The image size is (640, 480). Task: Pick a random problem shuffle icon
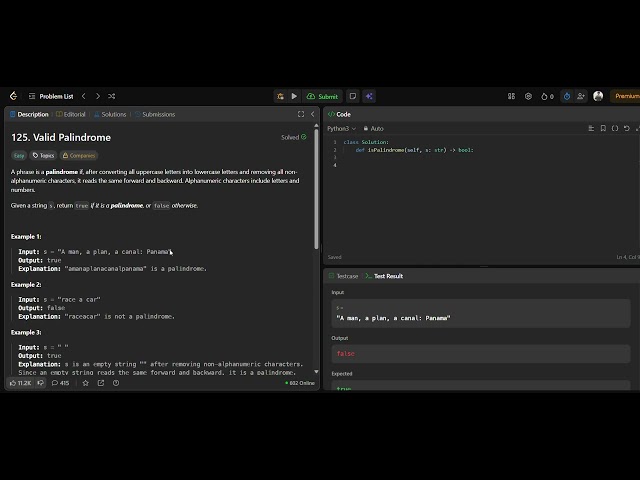111,96
